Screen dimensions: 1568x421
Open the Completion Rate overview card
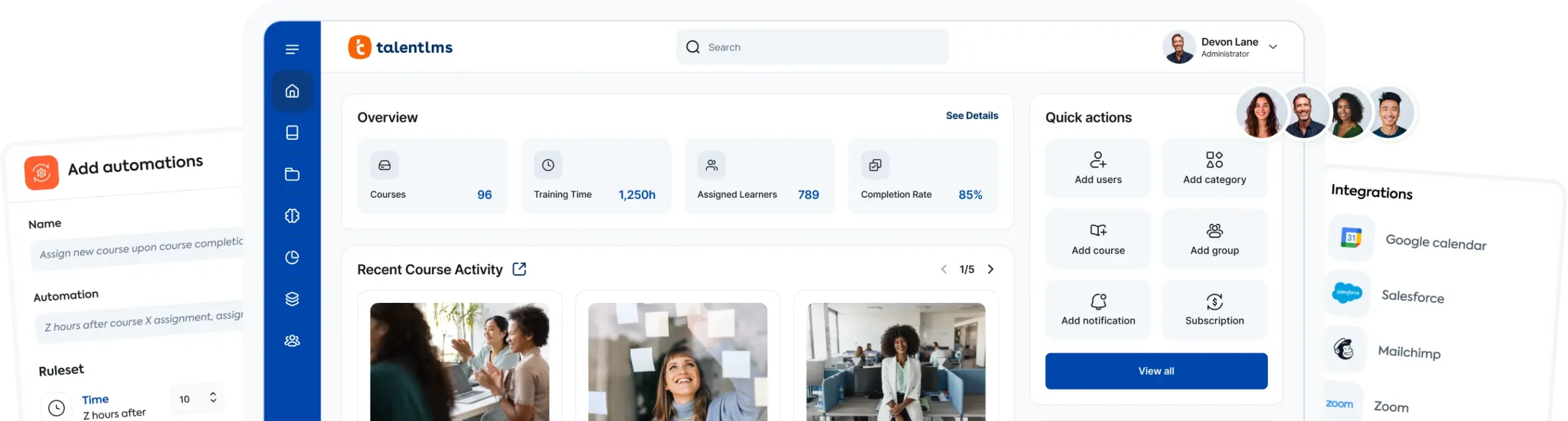922,176
